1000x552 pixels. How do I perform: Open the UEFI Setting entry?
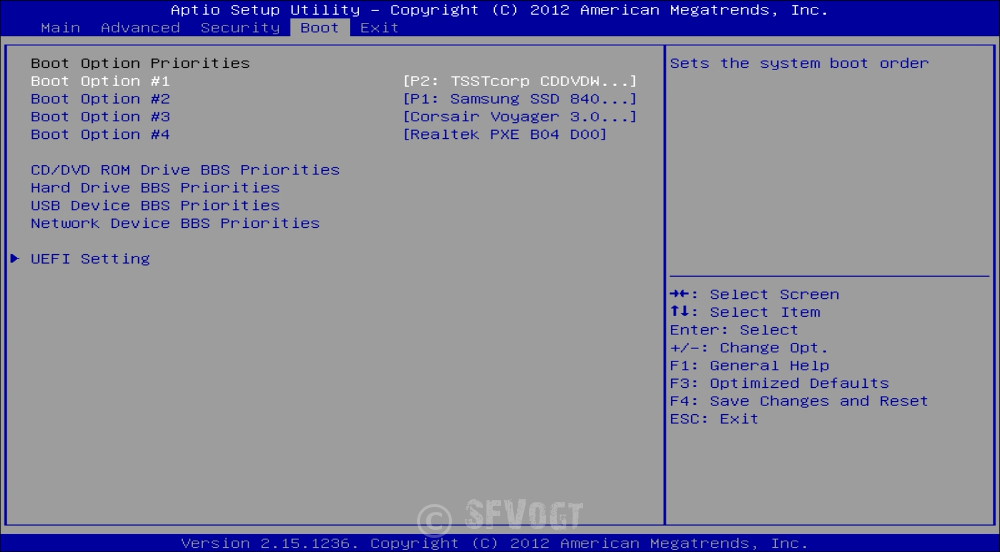point(91,259)
